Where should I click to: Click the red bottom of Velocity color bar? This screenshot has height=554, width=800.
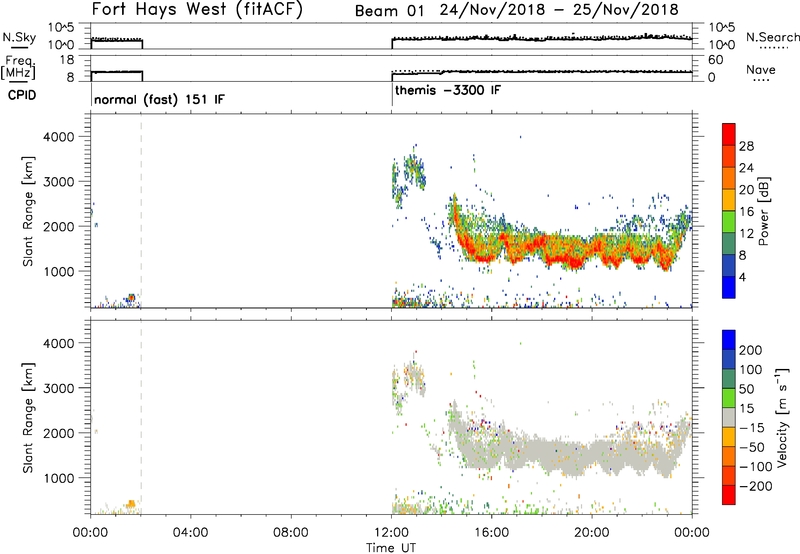click(x=729, y=495)
